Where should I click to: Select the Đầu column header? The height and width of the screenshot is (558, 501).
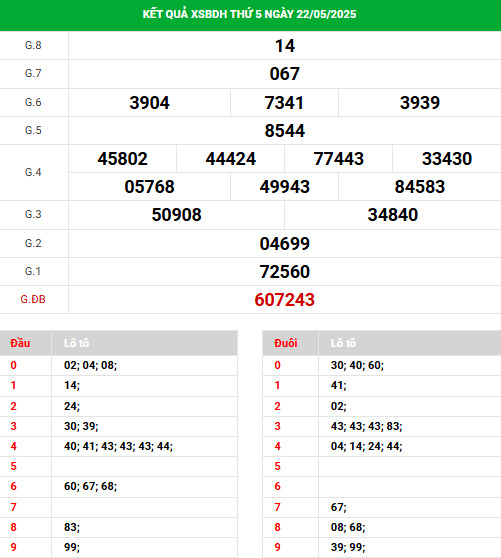[20, 343]
